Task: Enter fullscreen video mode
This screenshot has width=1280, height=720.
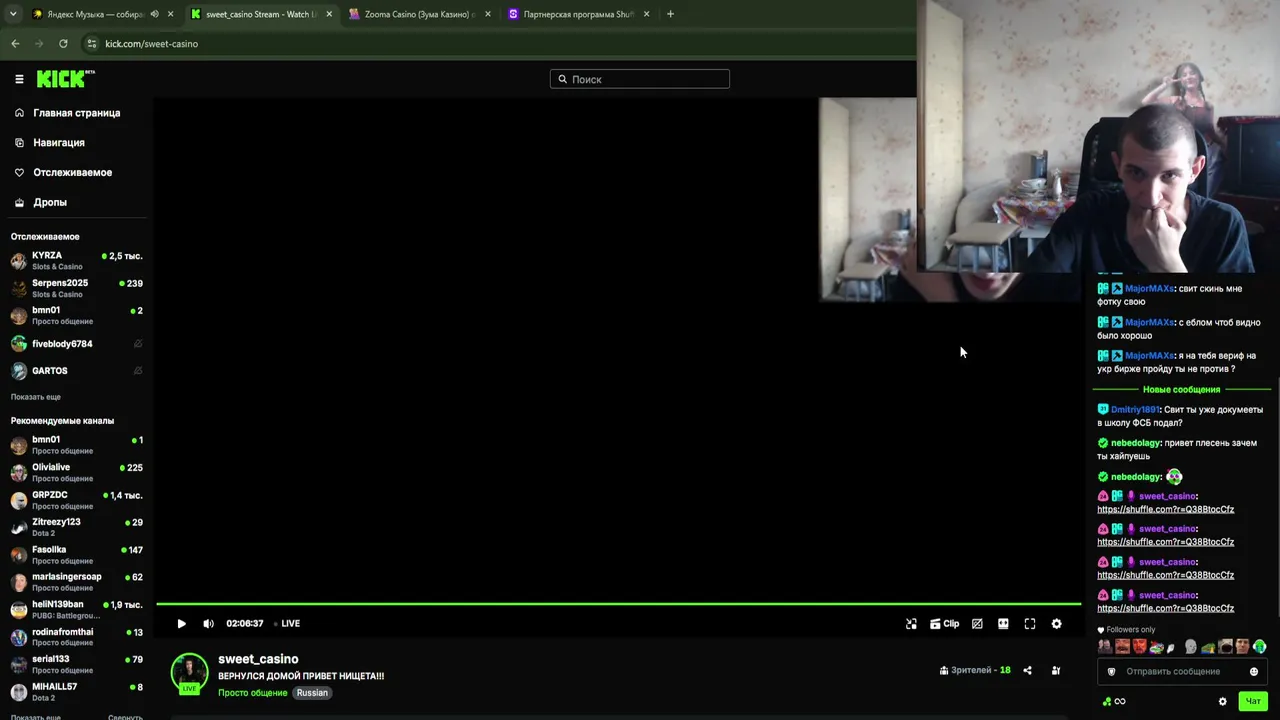Action: tap(1030, 624)
